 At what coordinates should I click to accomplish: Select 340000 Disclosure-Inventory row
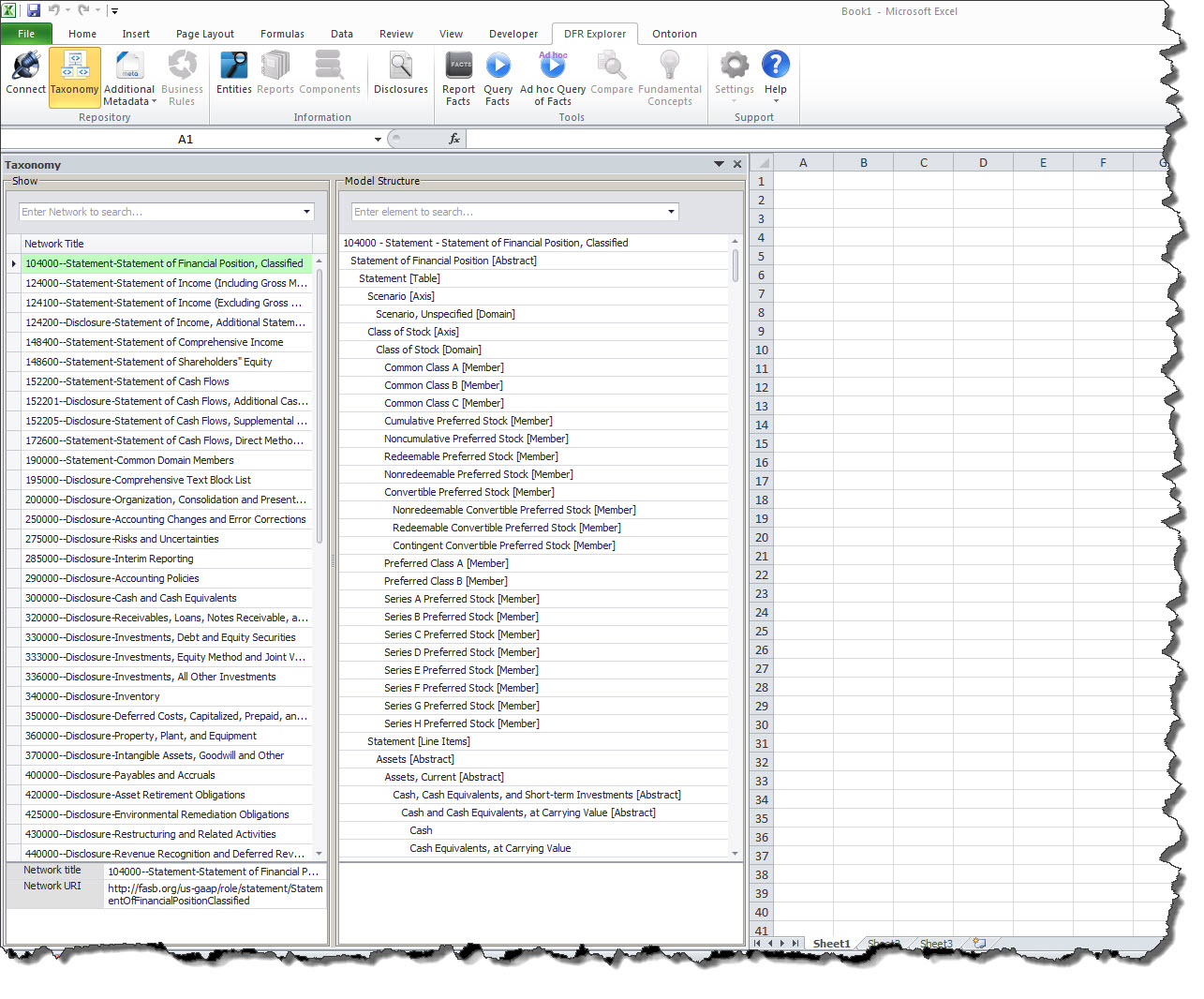pyautogui.click(x=167, y=696)
